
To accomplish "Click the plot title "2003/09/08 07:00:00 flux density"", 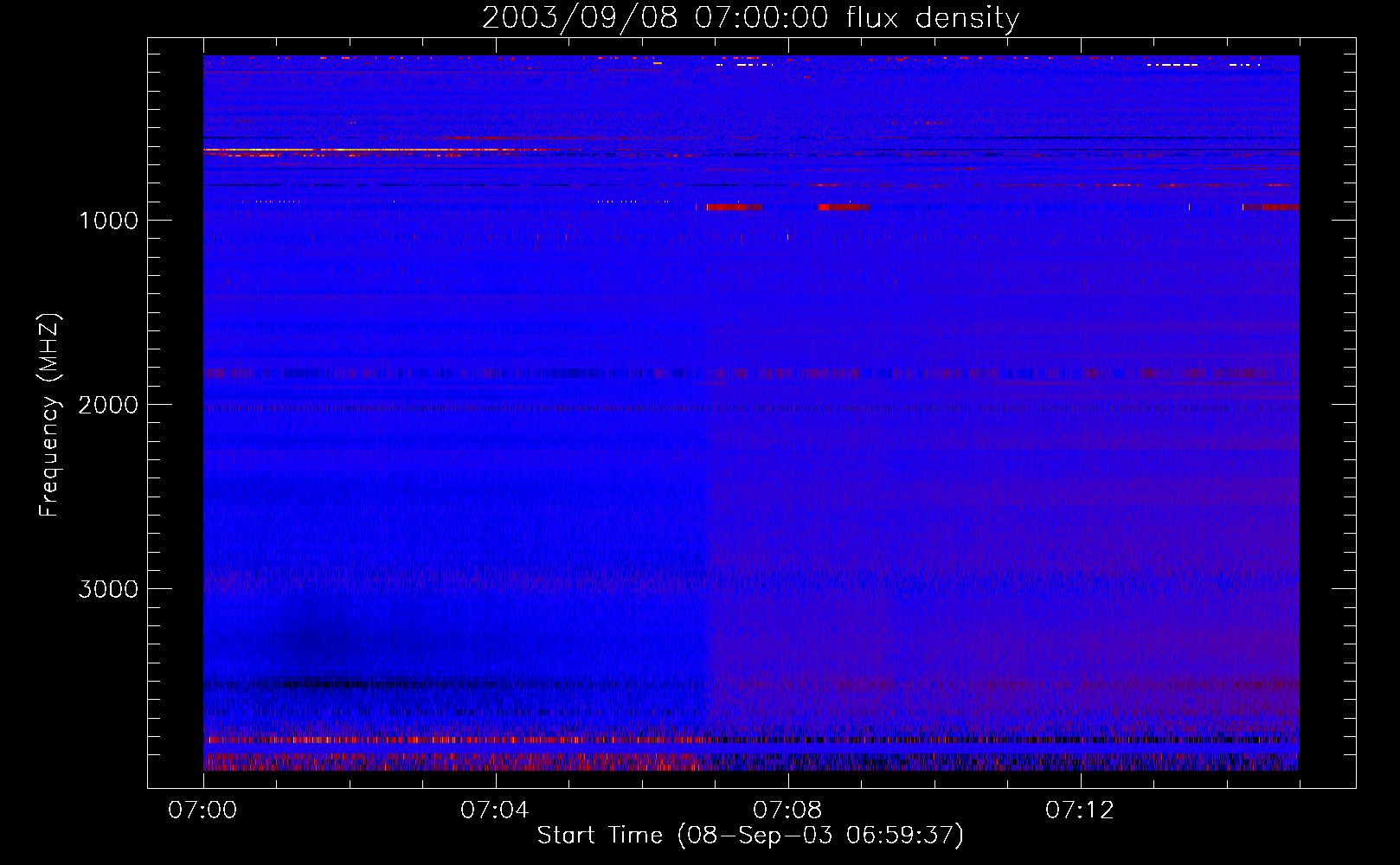I will click(750, 18).
